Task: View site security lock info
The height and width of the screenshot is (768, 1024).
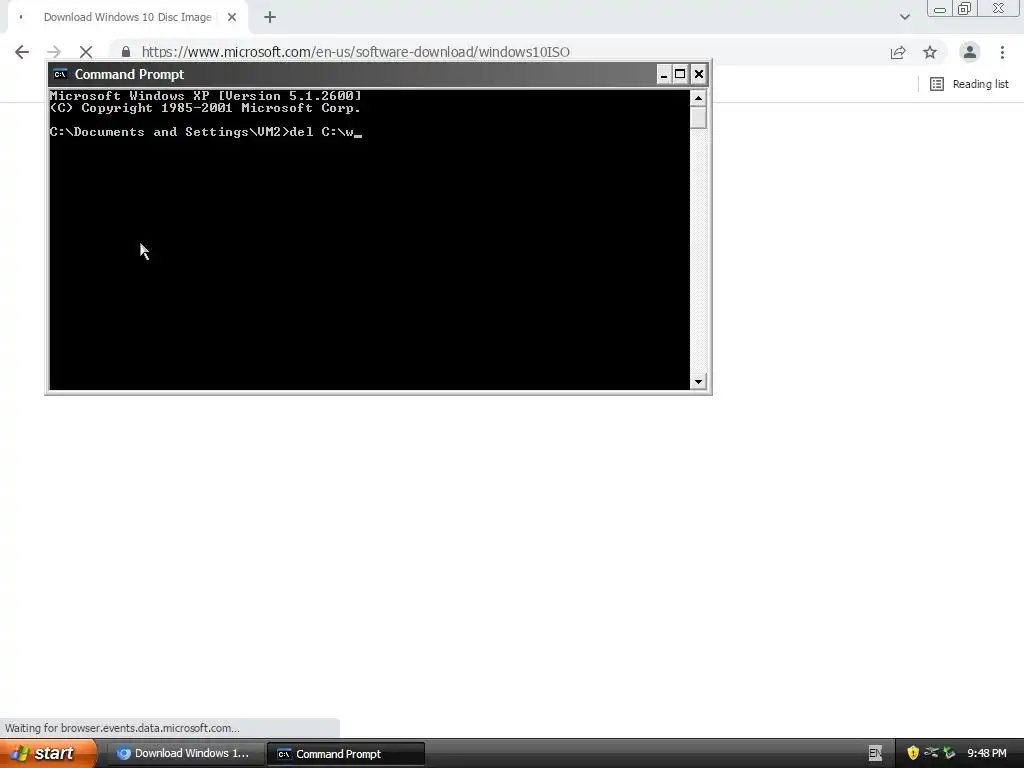Action: coord(126,52)
